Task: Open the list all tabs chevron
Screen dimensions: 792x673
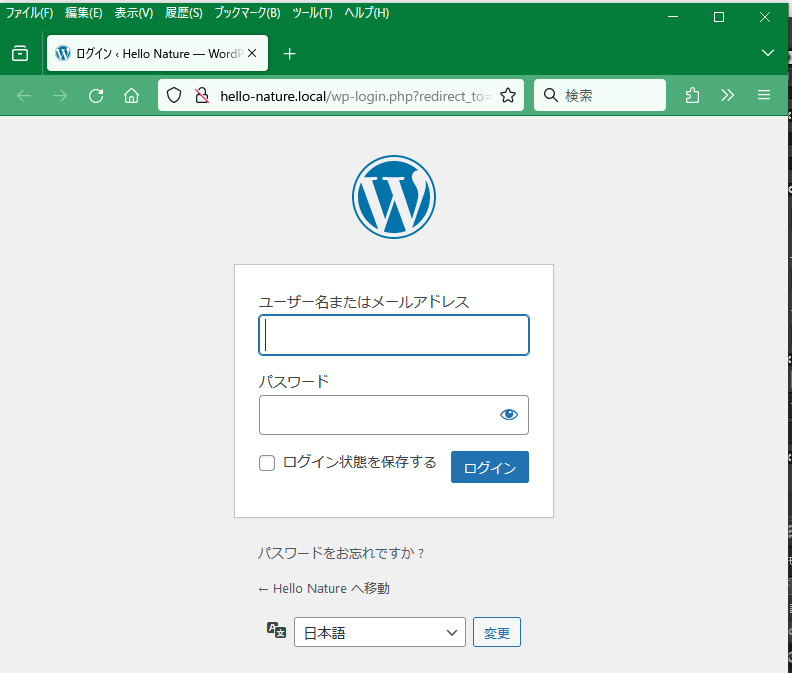Action: click(x=768, y=53)
